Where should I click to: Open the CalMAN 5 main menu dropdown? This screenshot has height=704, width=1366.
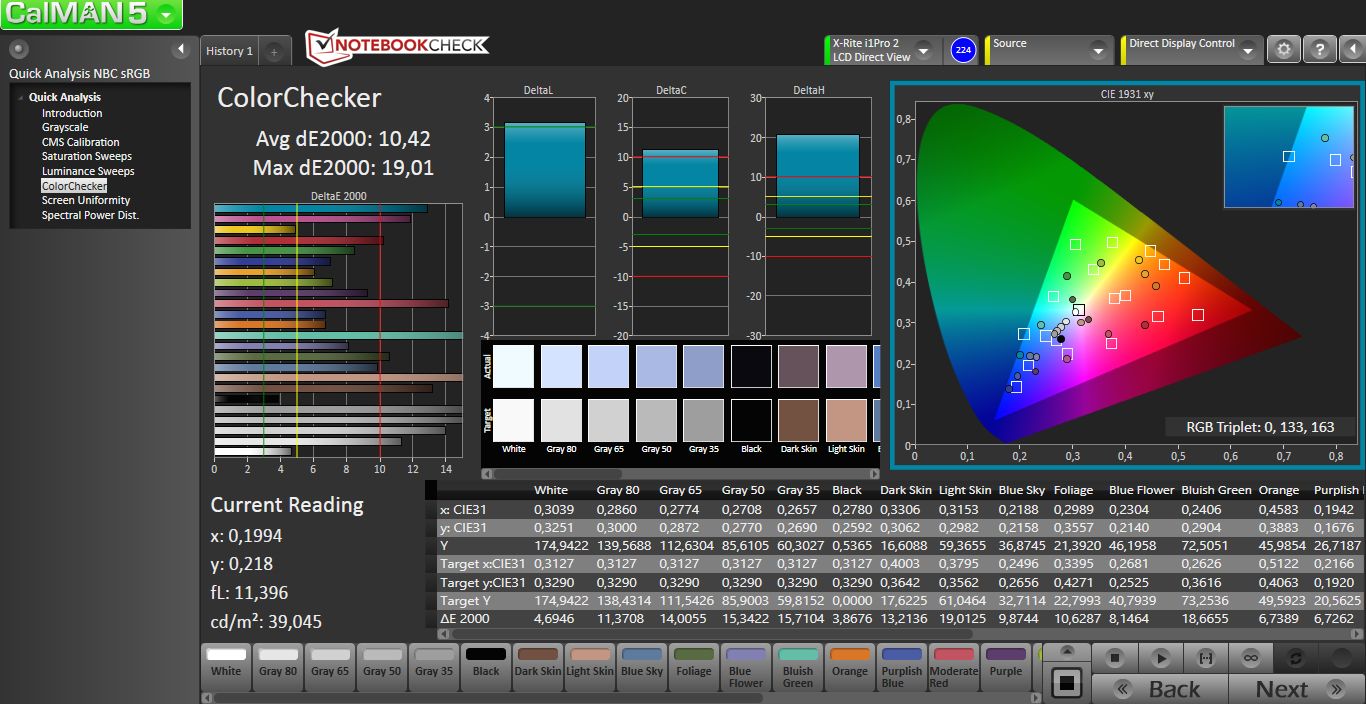tap(167, 14)
